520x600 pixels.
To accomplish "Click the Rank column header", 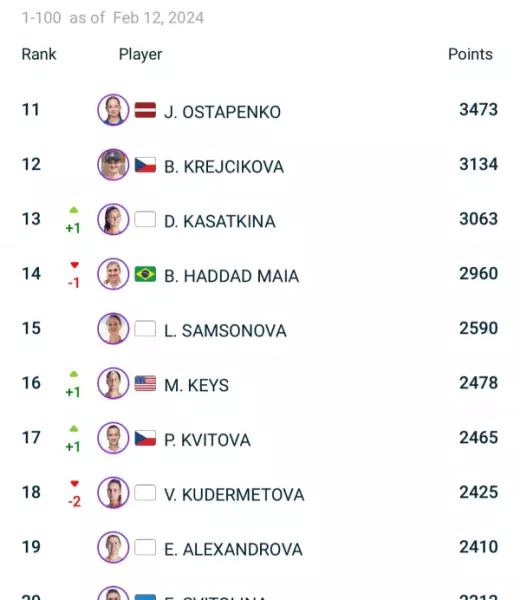I will [39, 54].
